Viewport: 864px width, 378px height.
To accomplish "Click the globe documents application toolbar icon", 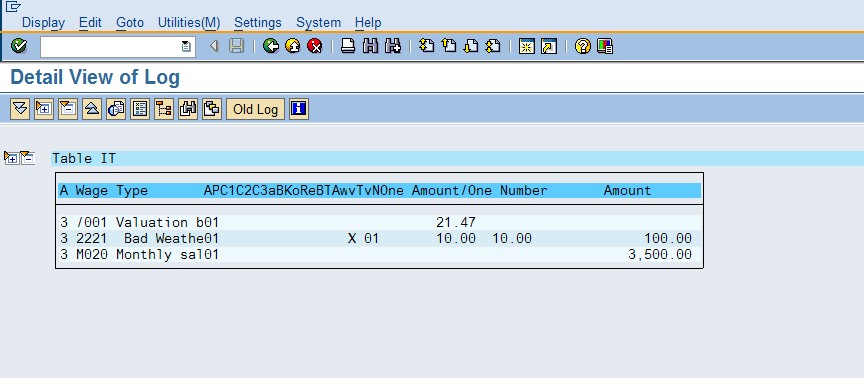I will click(x=116, y=109).
